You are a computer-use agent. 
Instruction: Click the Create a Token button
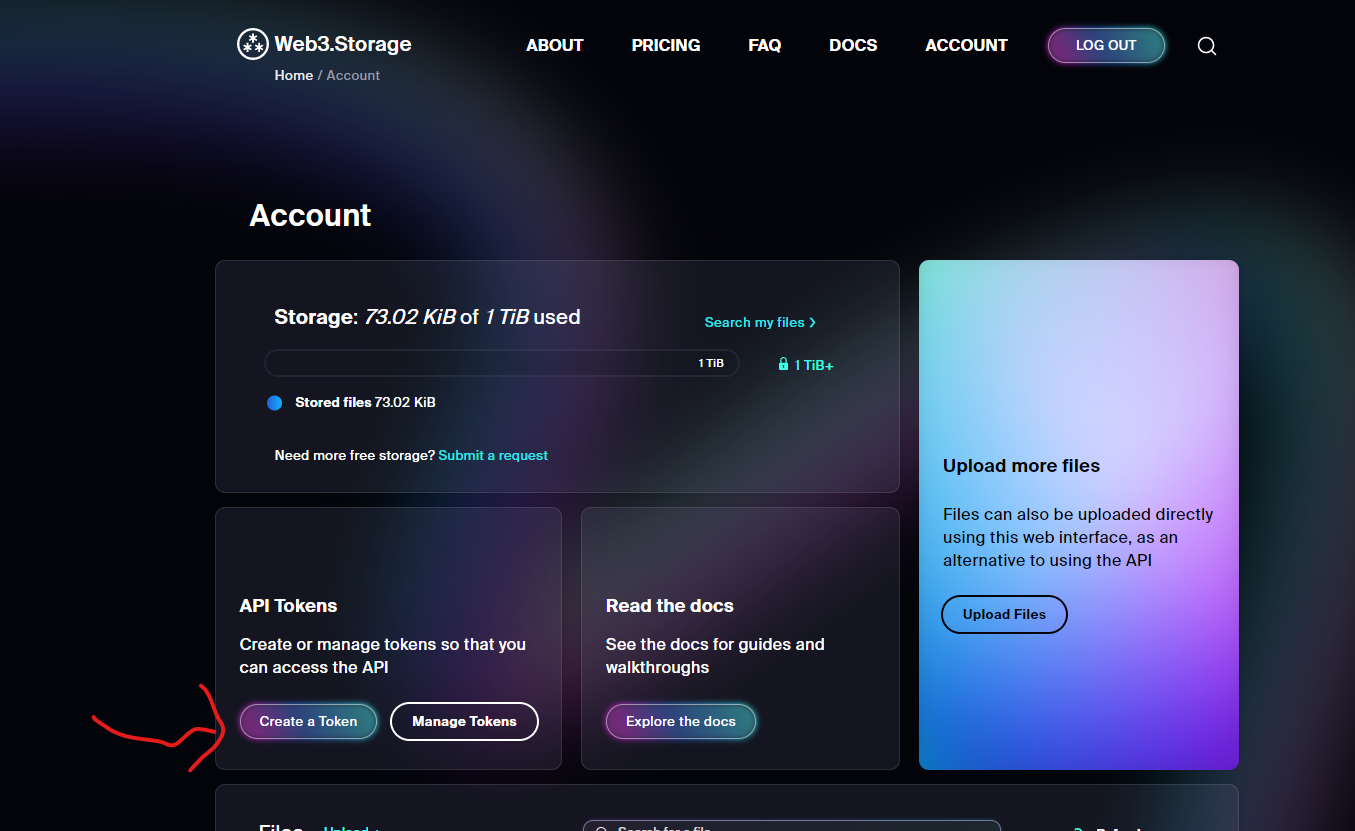click(308, 721)
